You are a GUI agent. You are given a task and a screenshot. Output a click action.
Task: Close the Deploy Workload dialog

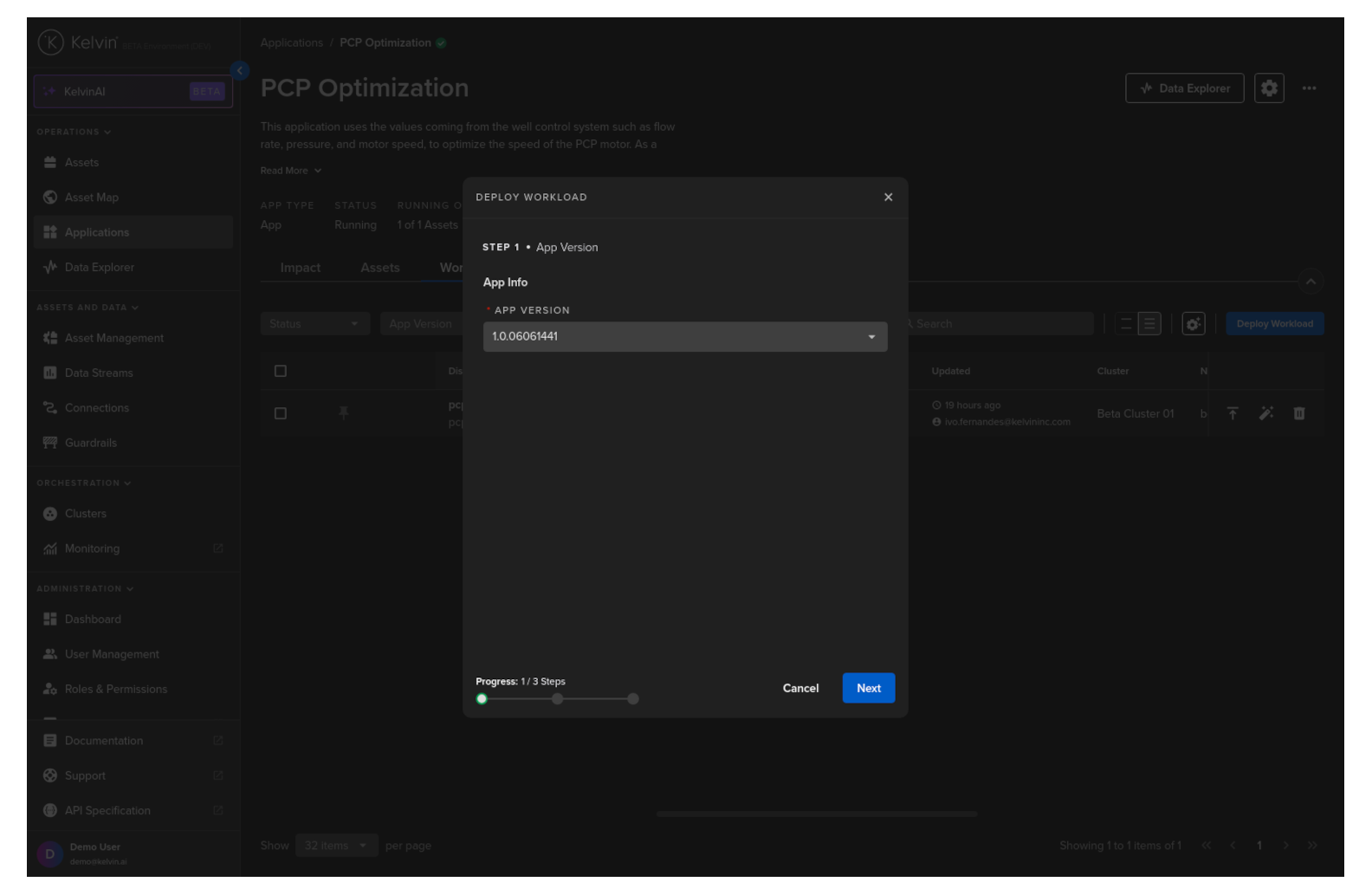pyautogui.click(x=888, y=198)
